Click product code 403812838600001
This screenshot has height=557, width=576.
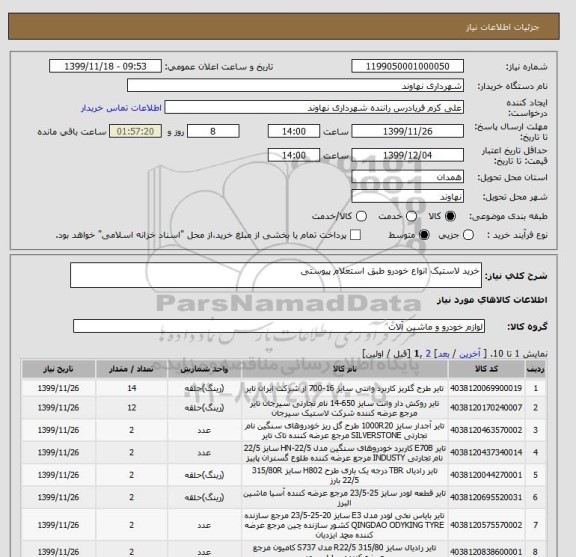coord(486,552)
